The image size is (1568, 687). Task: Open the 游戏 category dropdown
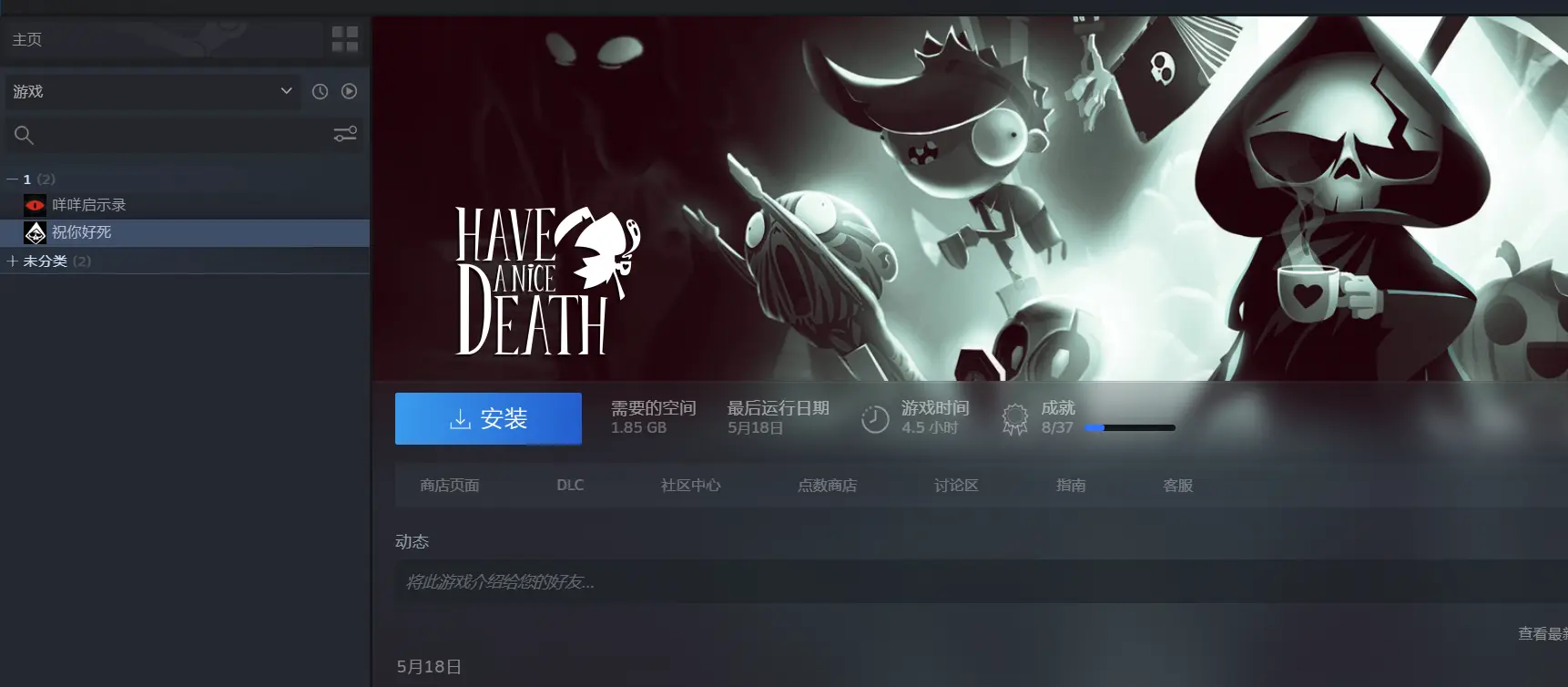click(x=152, y=91)
